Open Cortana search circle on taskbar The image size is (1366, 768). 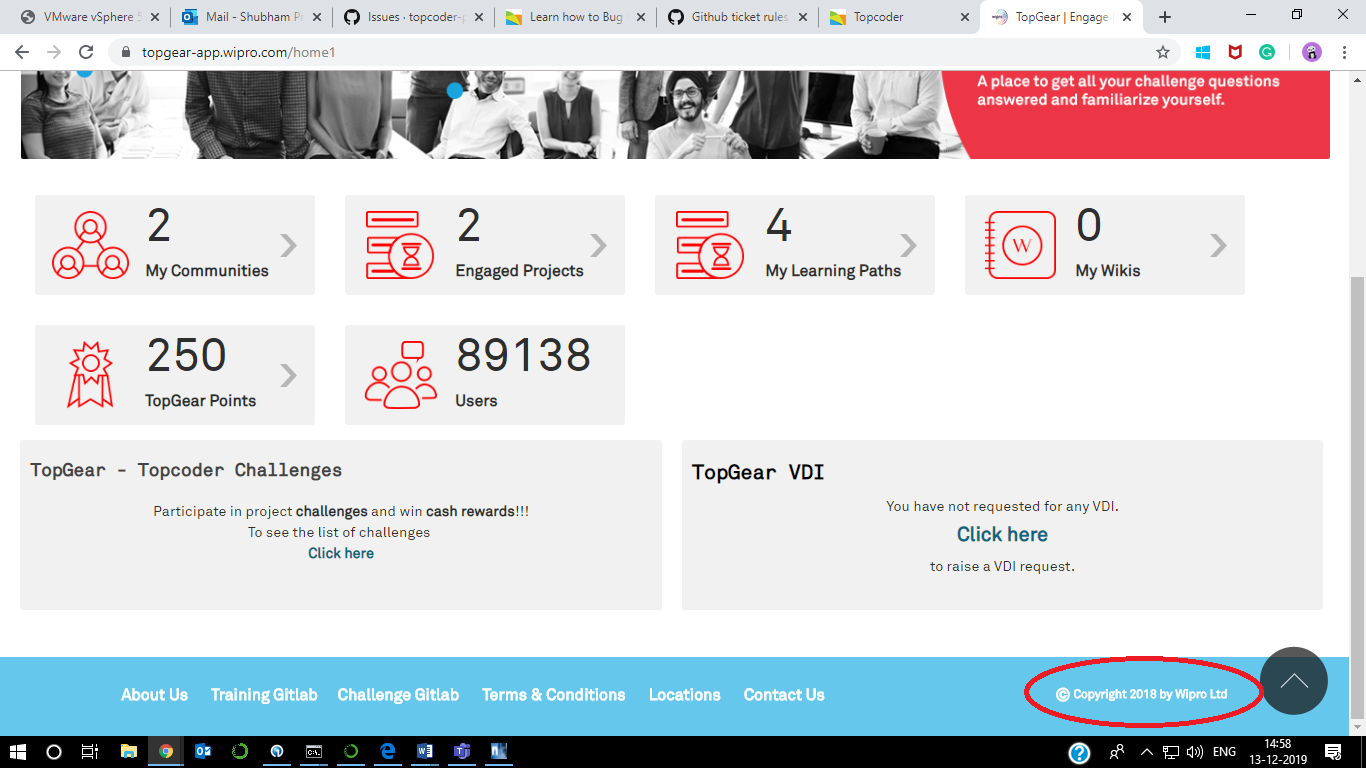pyautogui.click(x=54, y=751)
